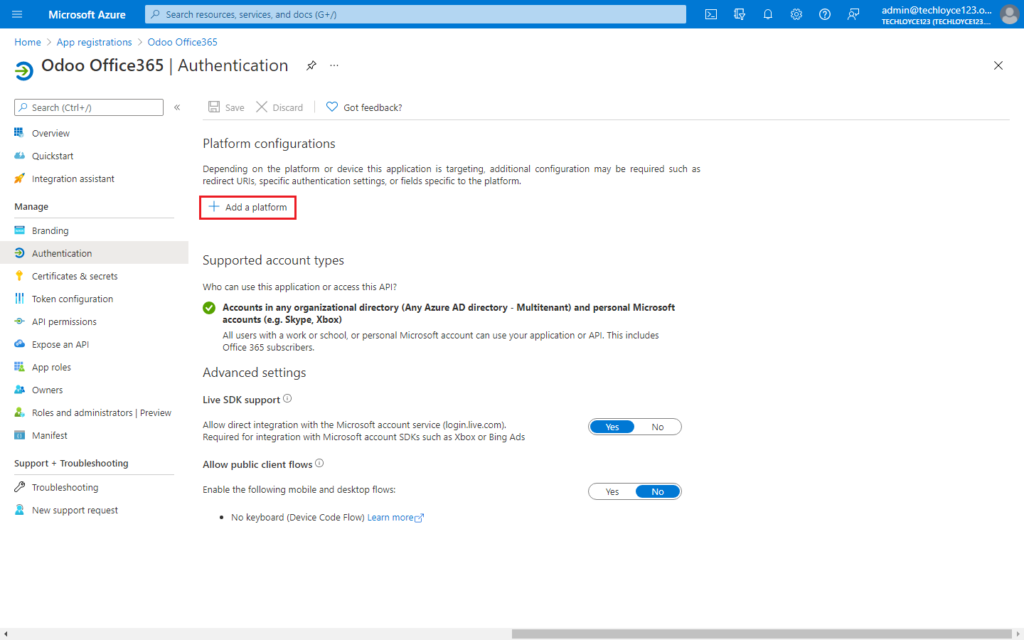Screen dimensions: 1024x640
Task: Show Allow public client flows info icon
Action: point(319,463)
